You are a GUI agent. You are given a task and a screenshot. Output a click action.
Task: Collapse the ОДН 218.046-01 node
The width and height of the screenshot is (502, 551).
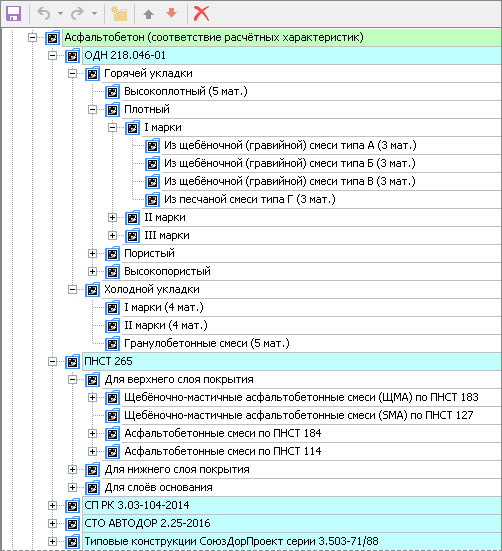pos(52,56)
